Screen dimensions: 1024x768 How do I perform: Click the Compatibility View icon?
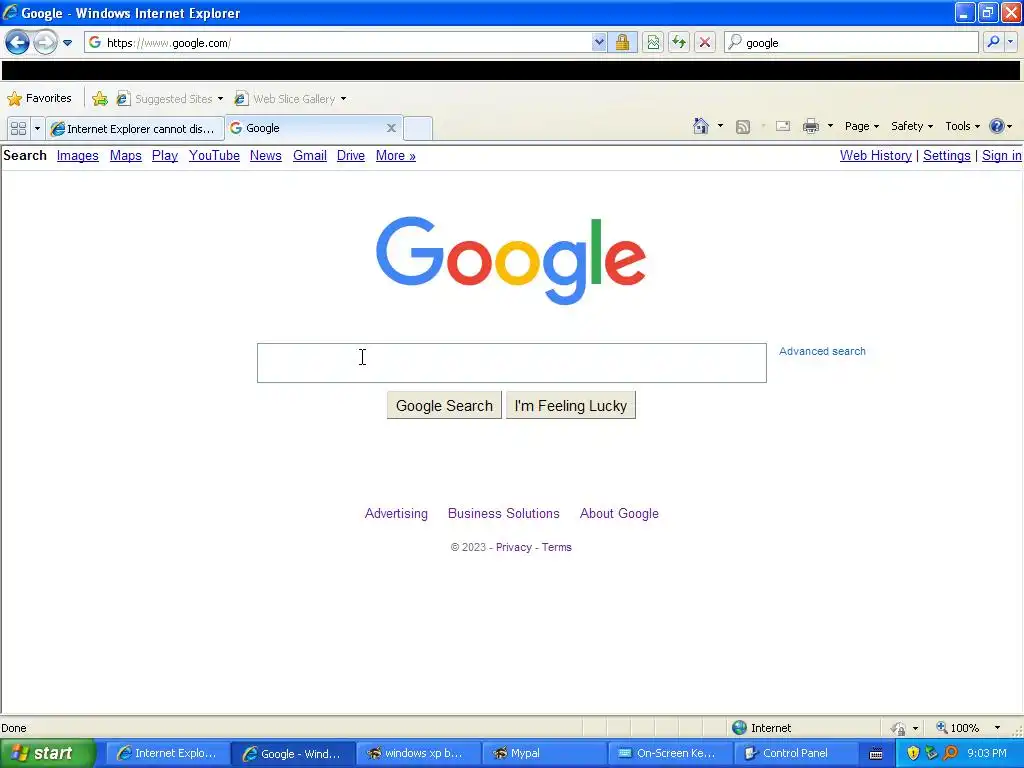click(652, 43)
